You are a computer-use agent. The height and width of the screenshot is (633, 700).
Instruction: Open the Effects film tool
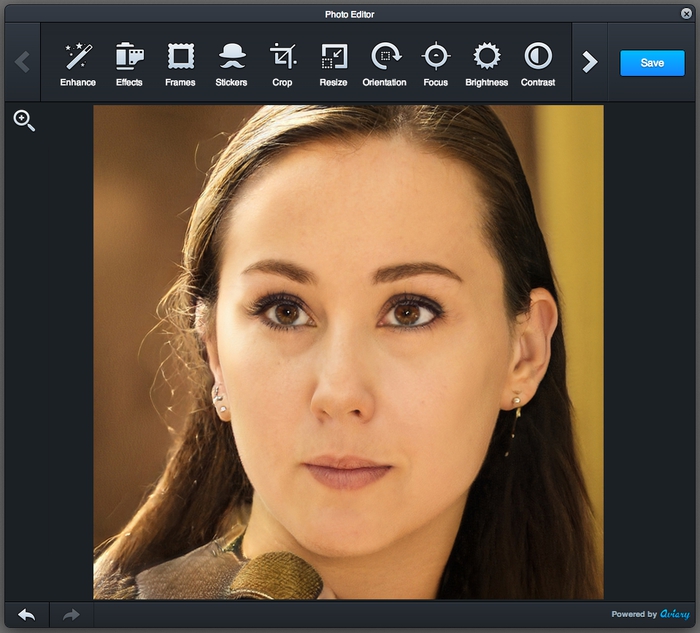click(129, 64)
